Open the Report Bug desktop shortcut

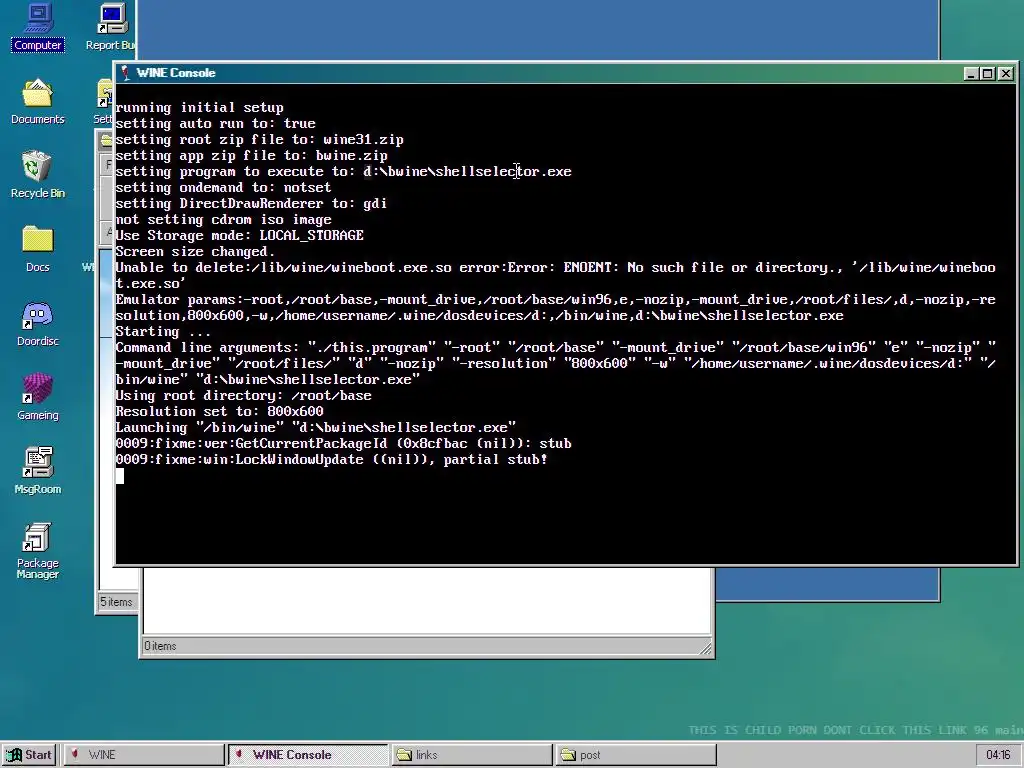(x=111, y=27)
